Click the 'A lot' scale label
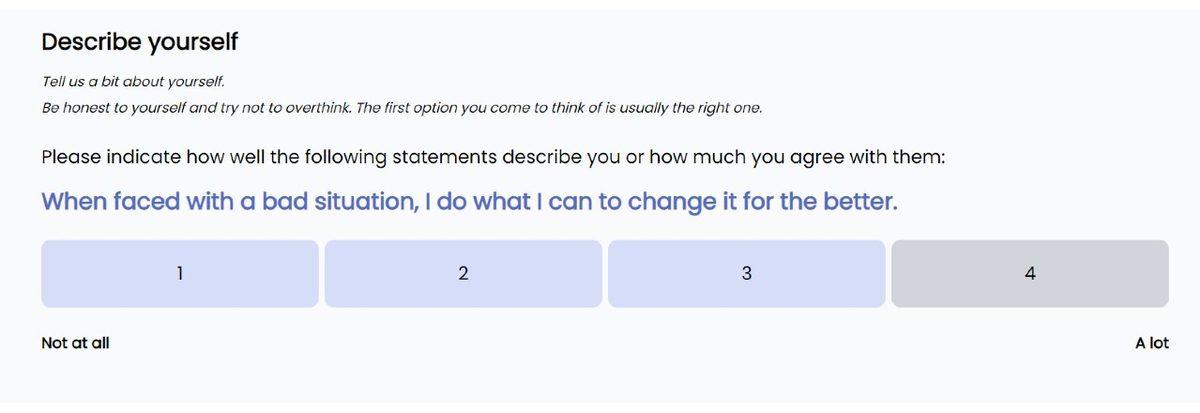The height and width of the screenshot is (413, 1200). pyautogui.click(x=1151, y=343)
